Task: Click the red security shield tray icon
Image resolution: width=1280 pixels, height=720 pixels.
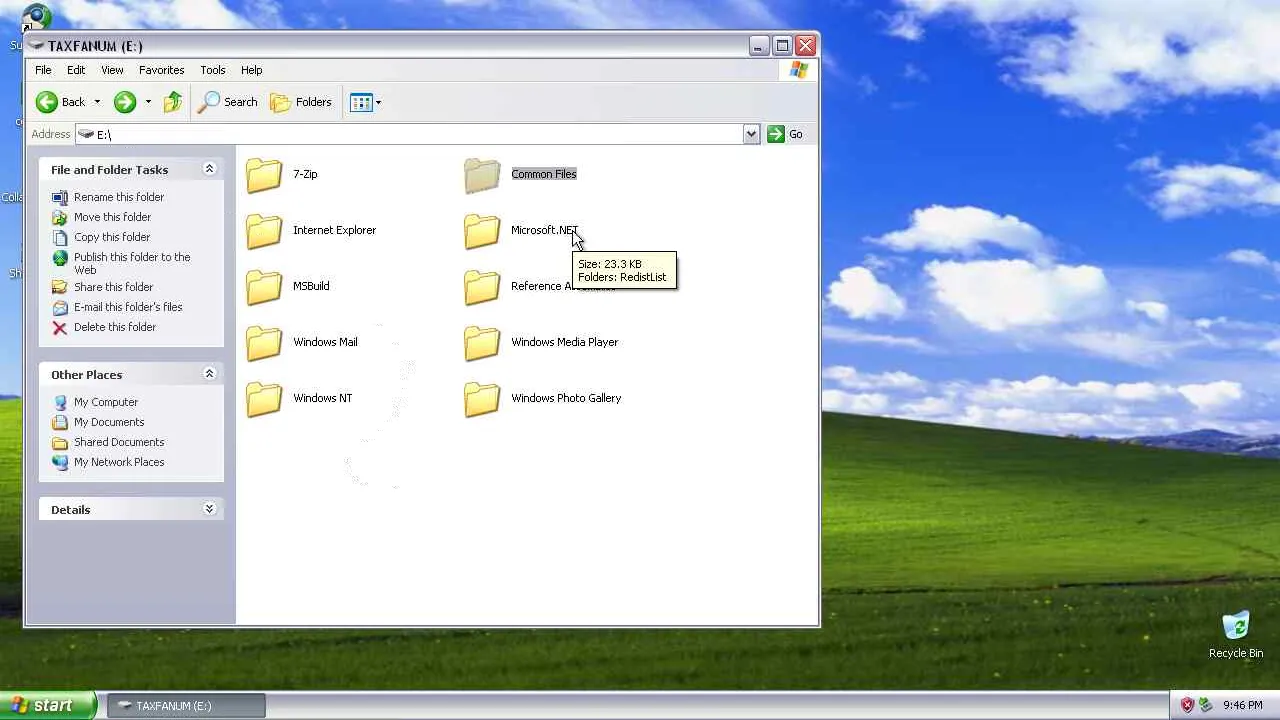Action: (x=1187, y=705)
